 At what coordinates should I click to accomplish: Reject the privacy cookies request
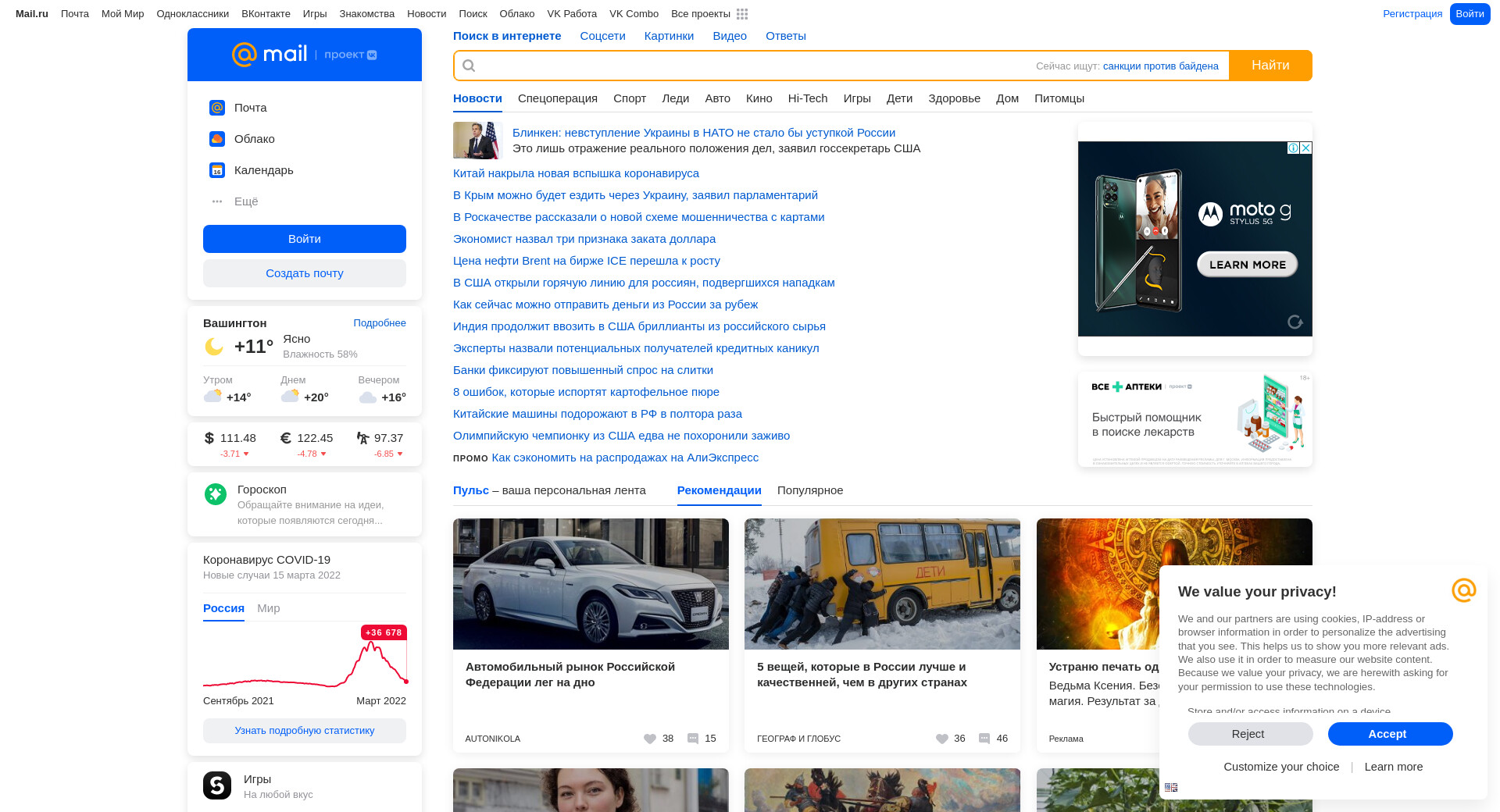[1250, 734]
